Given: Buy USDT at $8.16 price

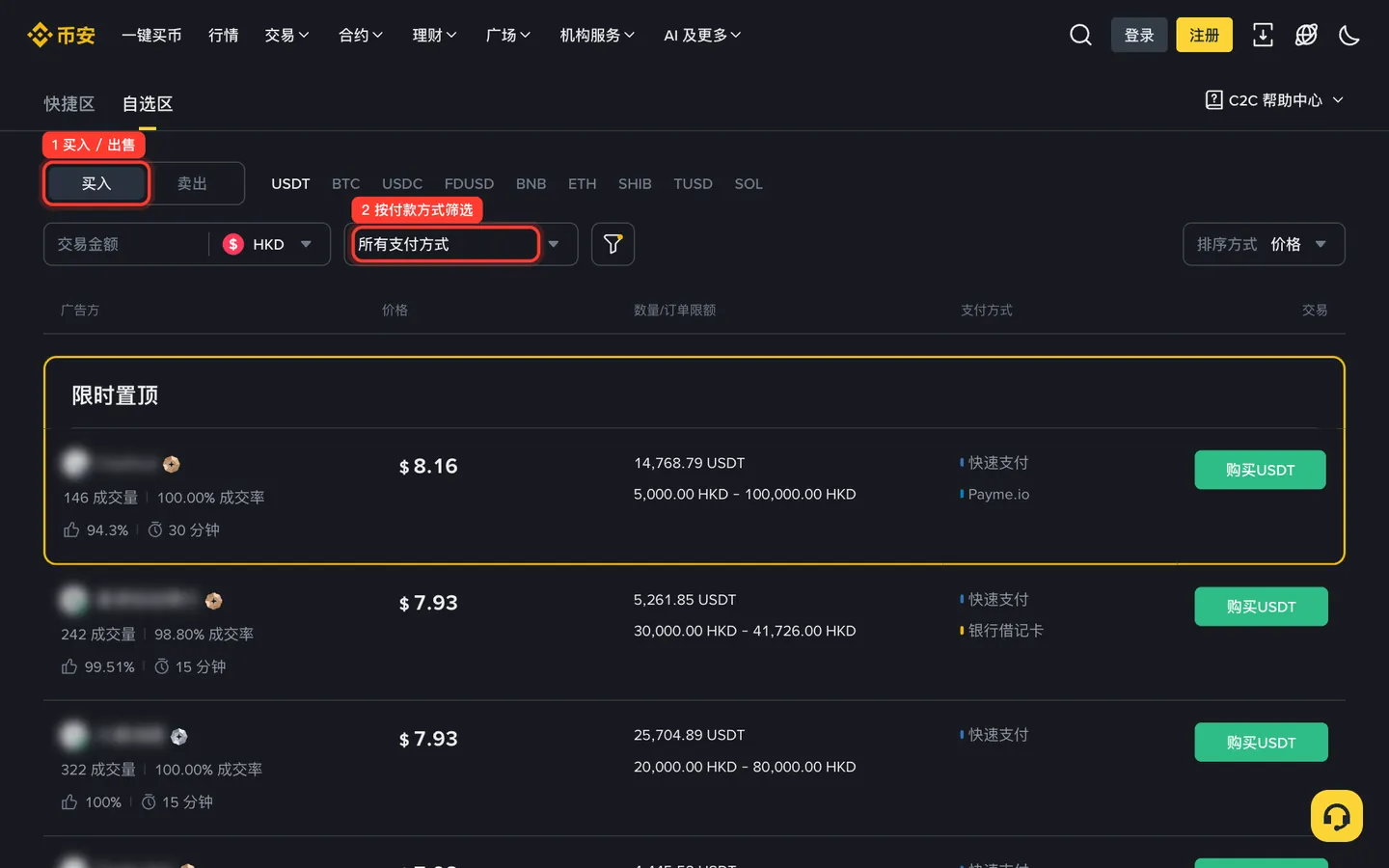Looking at the screenshot, I should click(1260, 470).
